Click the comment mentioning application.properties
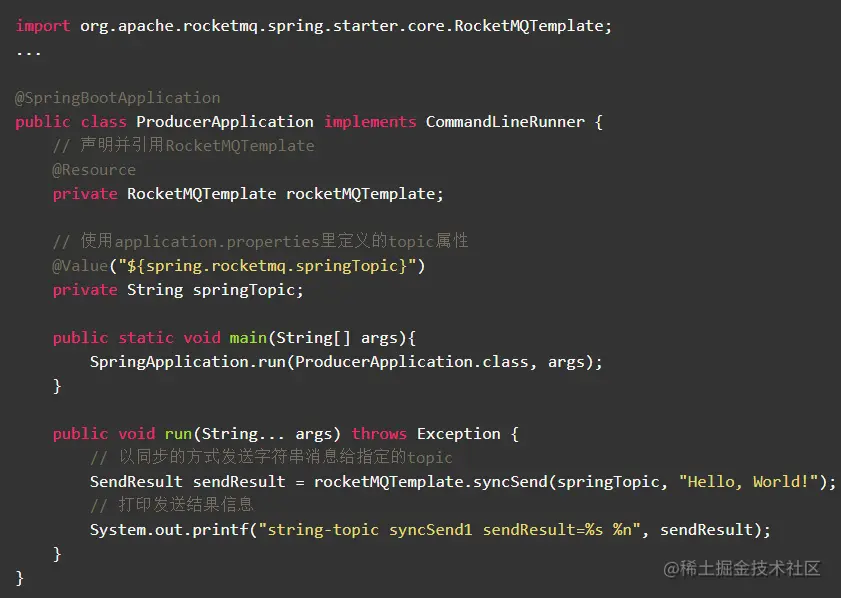 point(260,241)
